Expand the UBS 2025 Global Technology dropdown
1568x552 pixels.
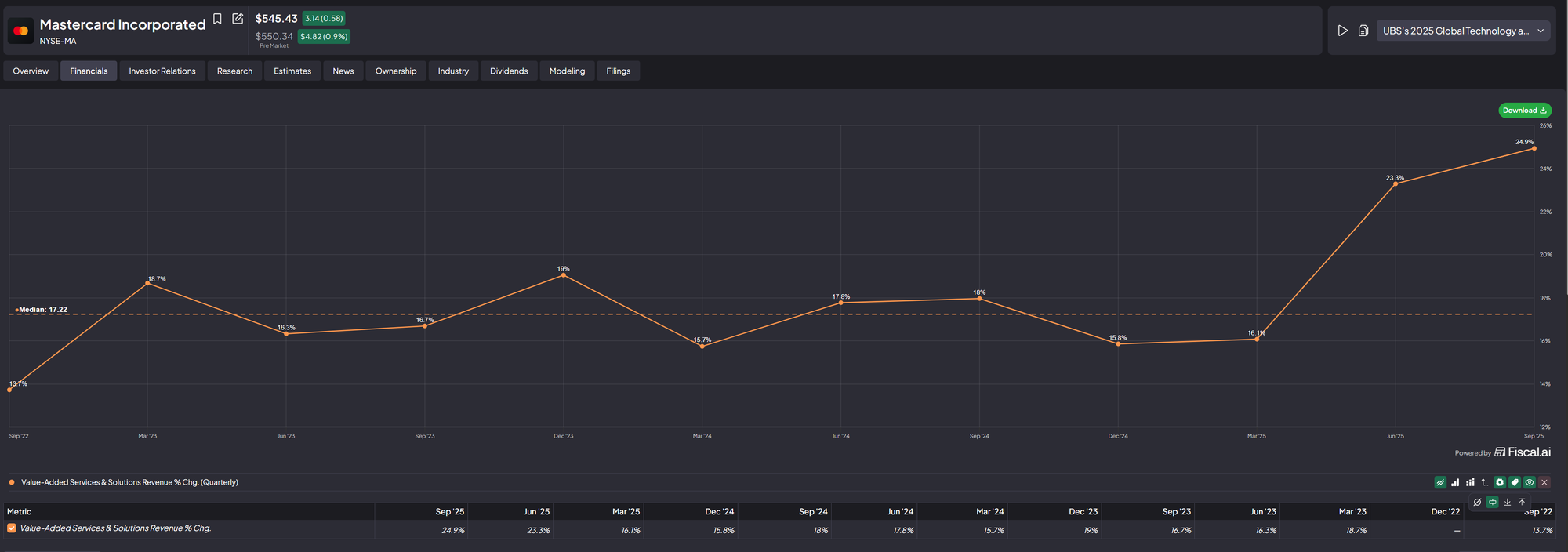[x=1463, y=31]
